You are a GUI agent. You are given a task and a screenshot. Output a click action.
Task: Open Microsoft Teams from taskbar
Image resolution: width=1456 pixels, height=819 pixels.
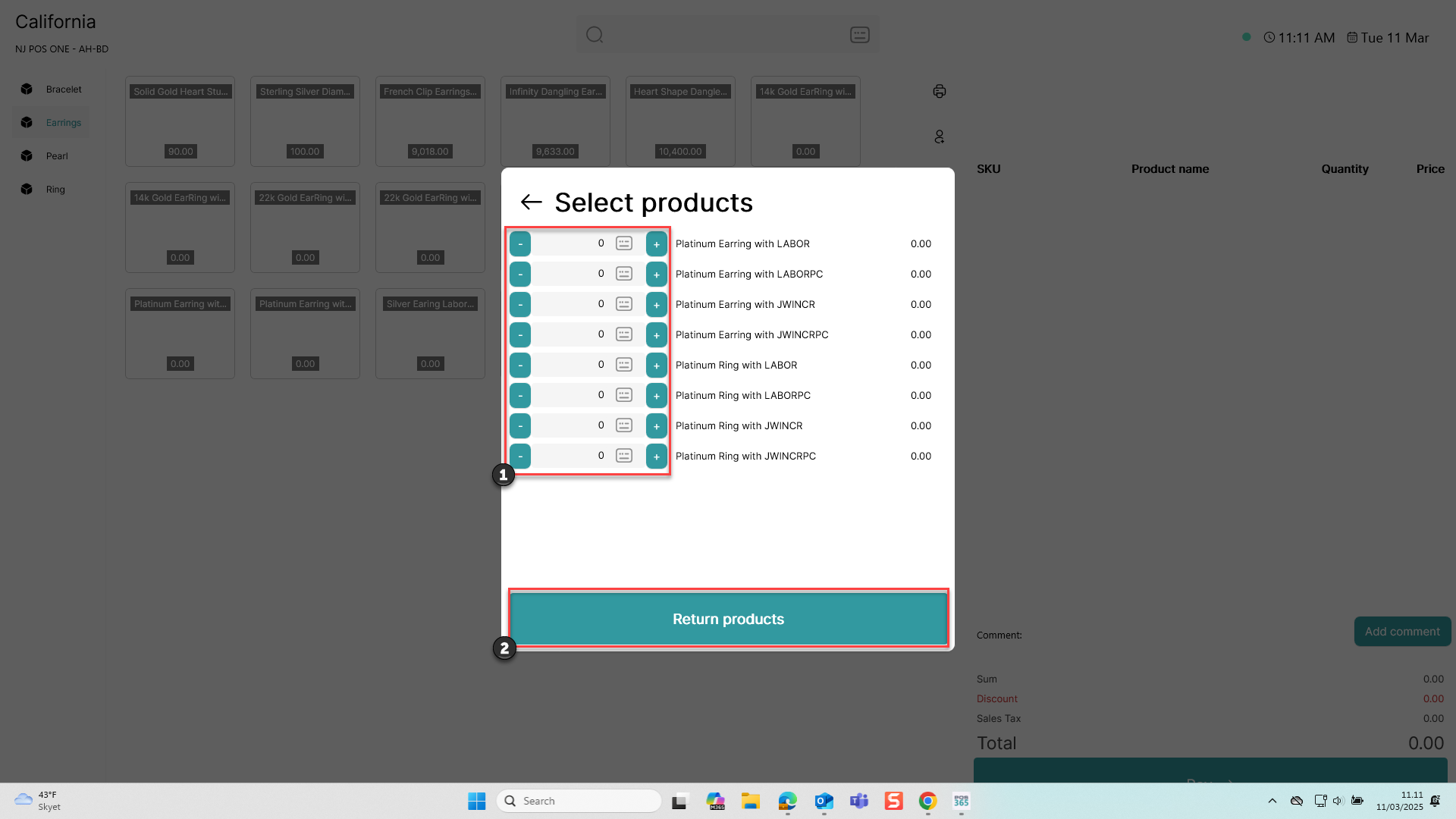point(859,801)
